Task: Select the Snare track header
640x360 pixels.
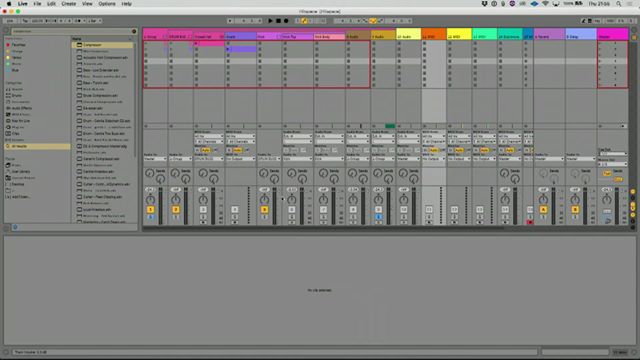Action: pyautogui.click(x=240, y=37)
